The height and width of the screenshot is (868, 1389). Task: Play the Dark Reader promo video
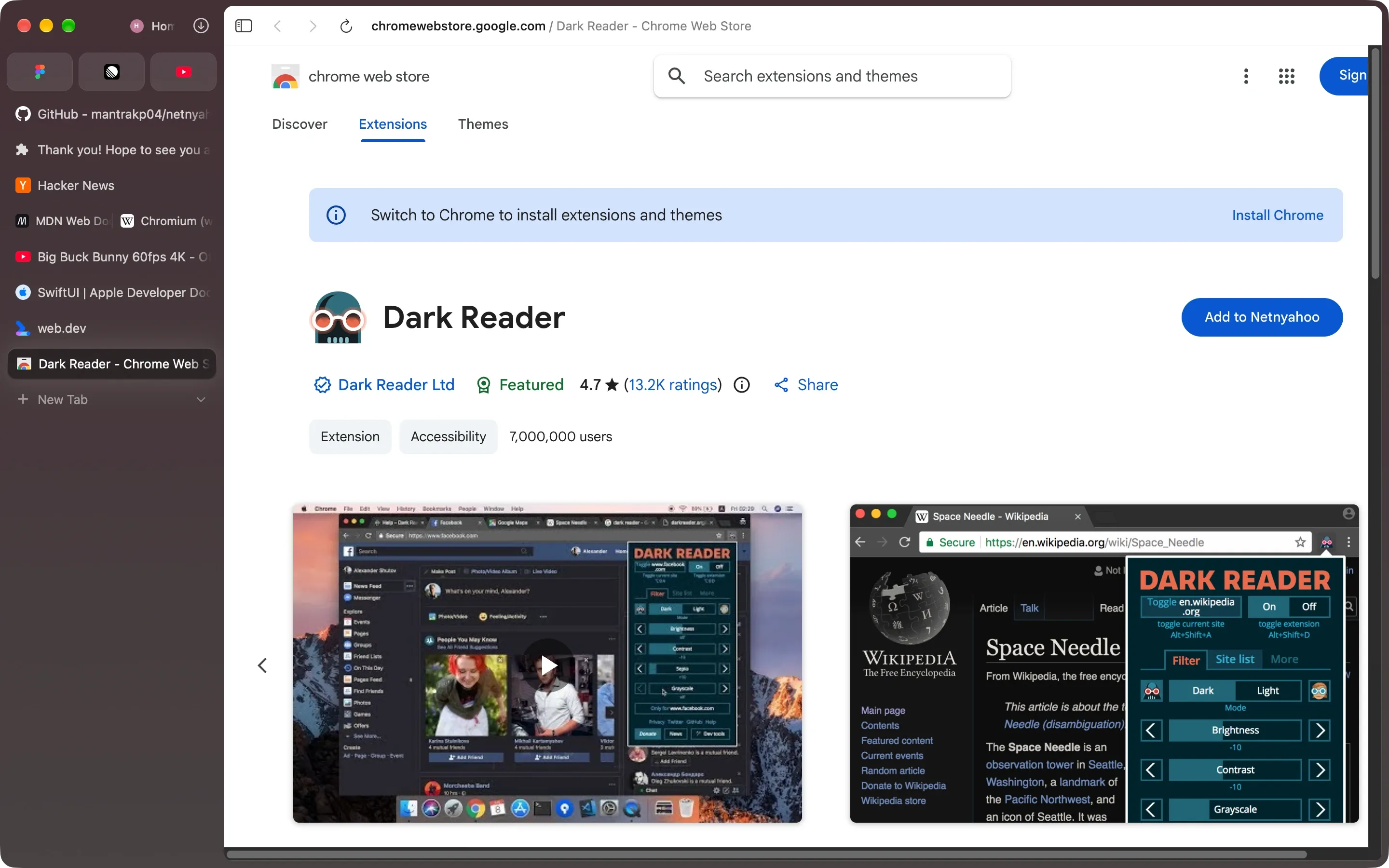[548, 665]
